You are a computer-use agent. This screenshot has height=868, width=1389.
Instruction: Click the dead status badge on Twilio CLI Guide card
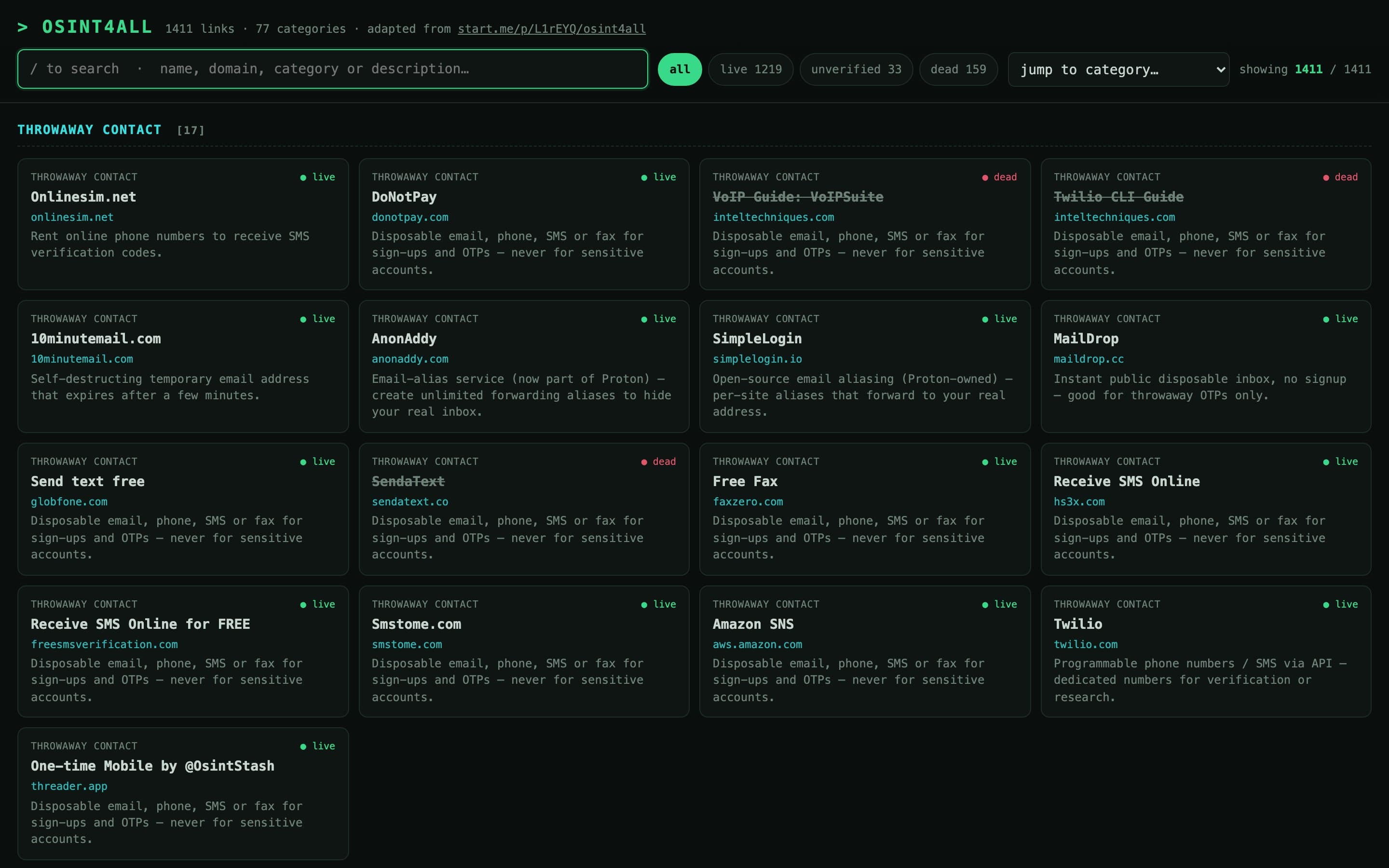click(1341, 177)
